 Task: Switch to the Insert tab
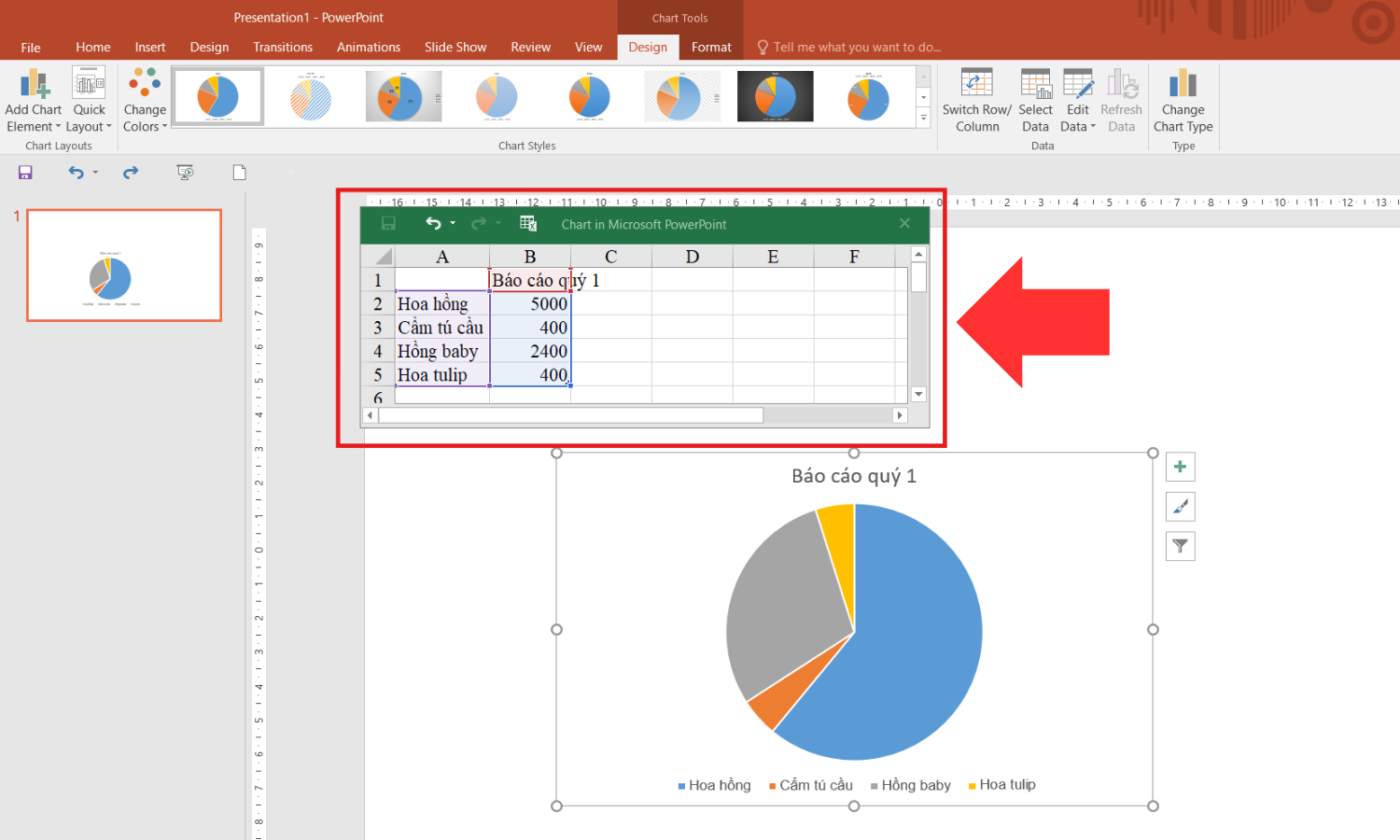(x=149, y=47)
